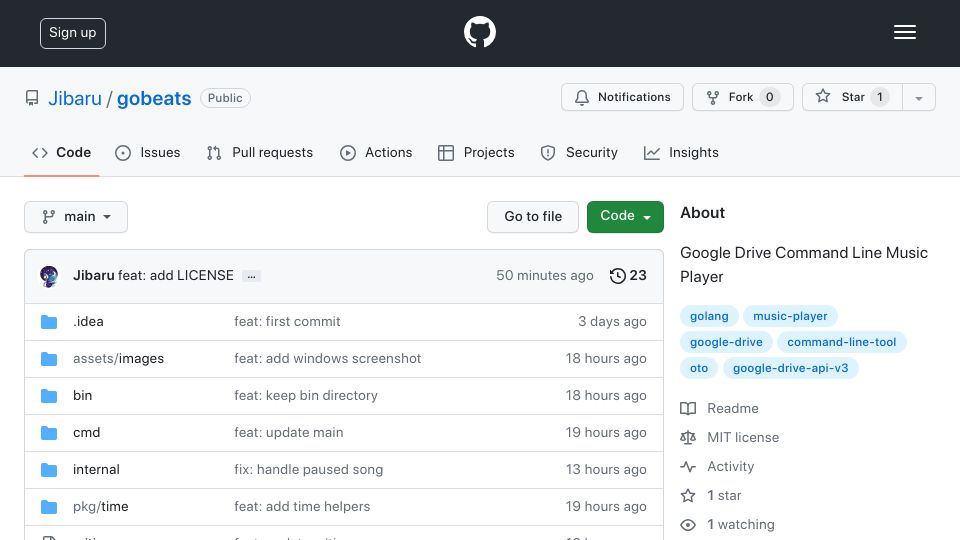
Task: Switch to the Actions tab
Action: pos(376,152)
